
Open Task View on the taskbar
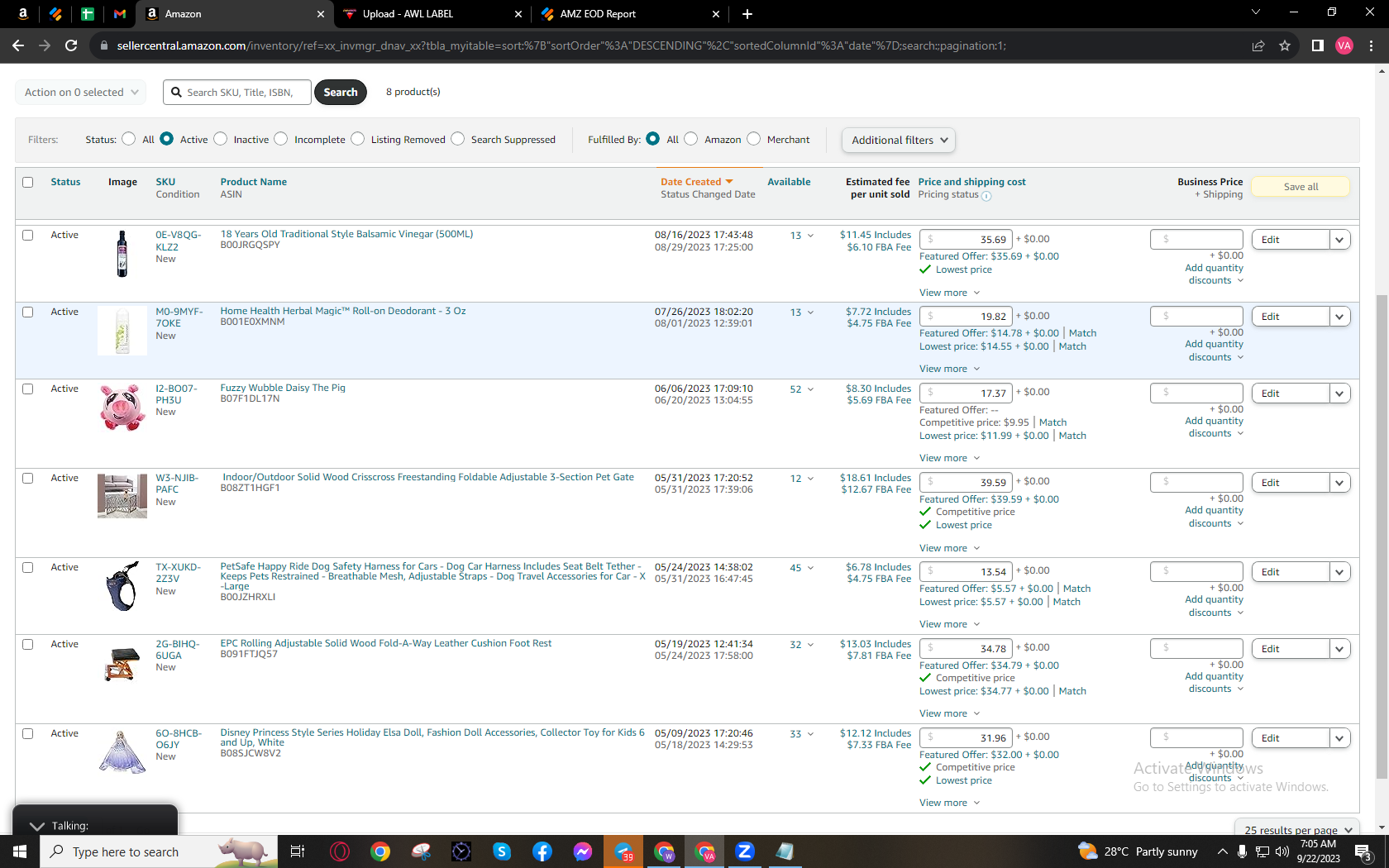pyautogui.click(x=298, y=851)
